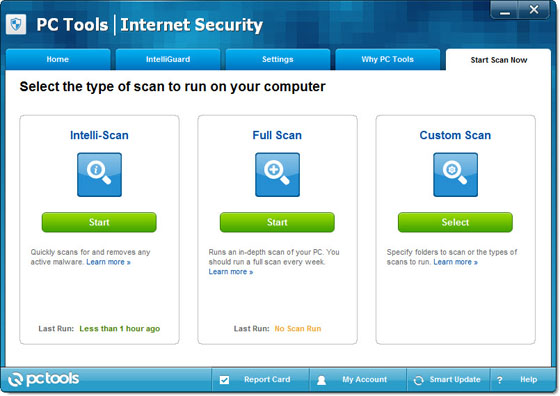Click the pctools logo in footer

point(43,379)
